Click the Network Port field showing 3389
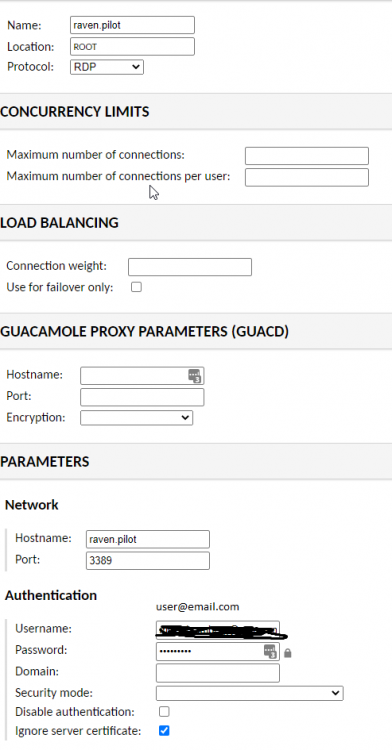 point(148,561)
